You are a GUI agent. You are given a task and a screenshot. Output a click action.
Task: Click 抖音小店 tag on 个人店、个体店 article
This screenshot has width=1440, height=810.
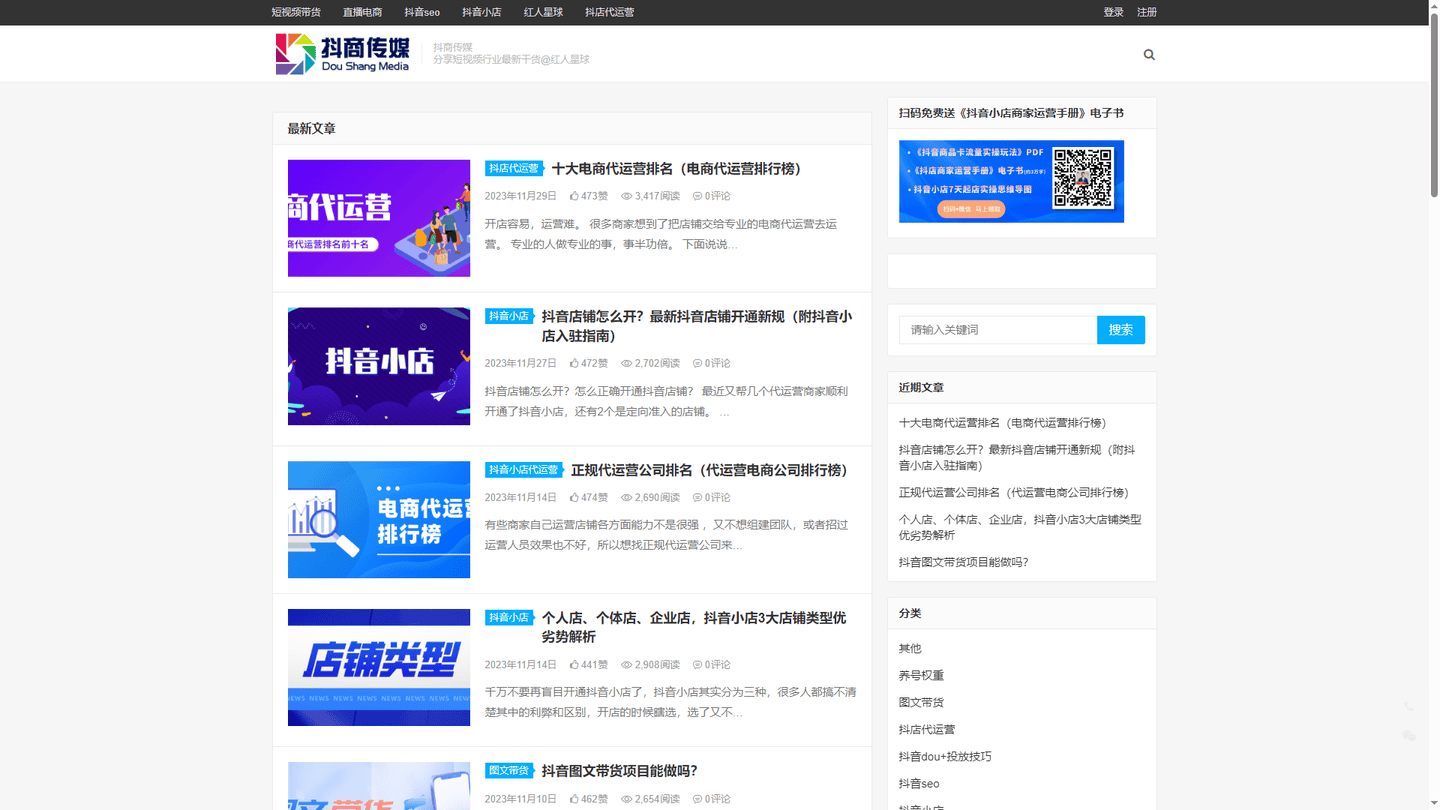[509, 618]
